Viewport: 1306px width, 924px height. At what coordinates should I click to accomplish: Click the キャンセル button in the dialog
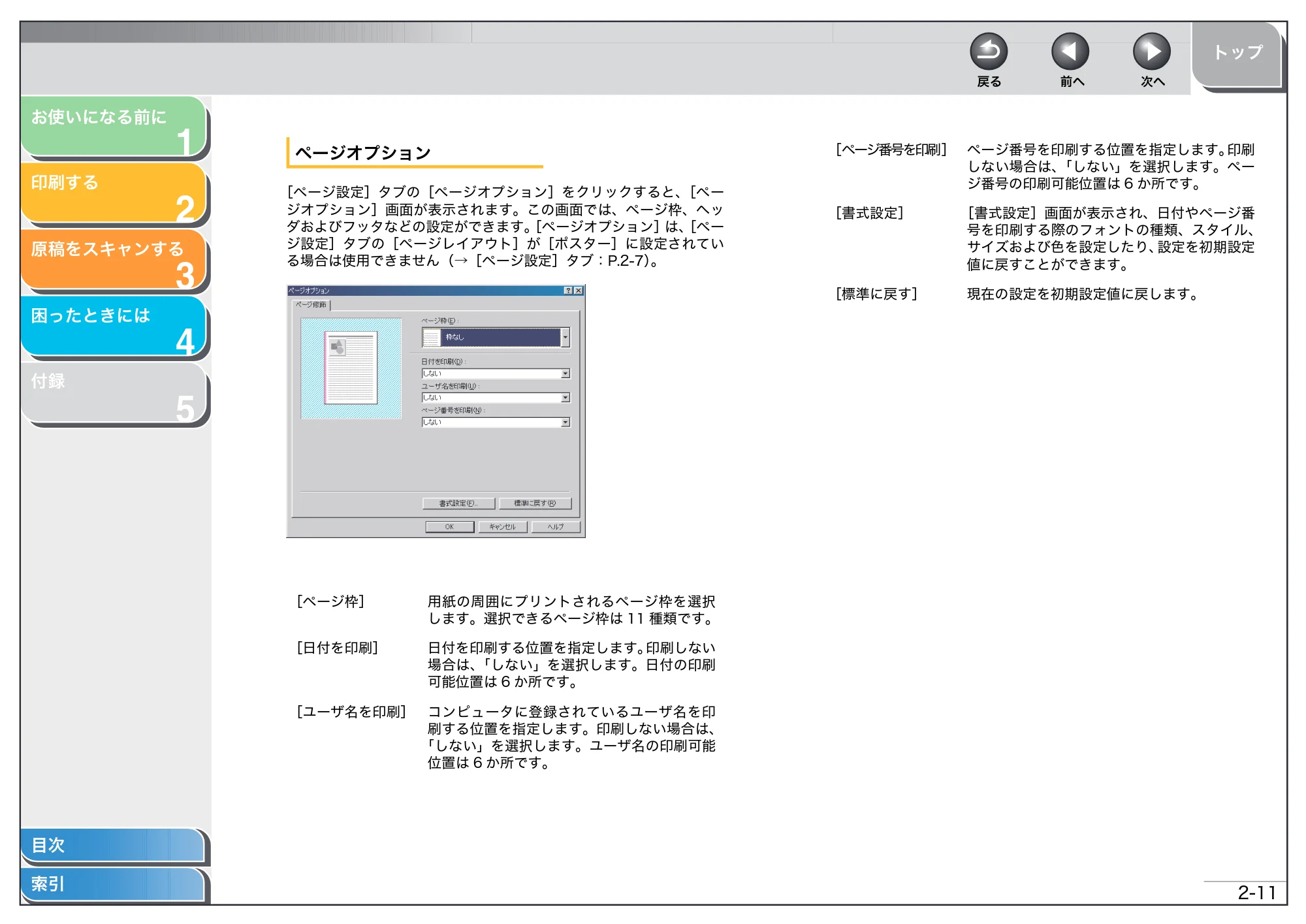pos(502,527)
